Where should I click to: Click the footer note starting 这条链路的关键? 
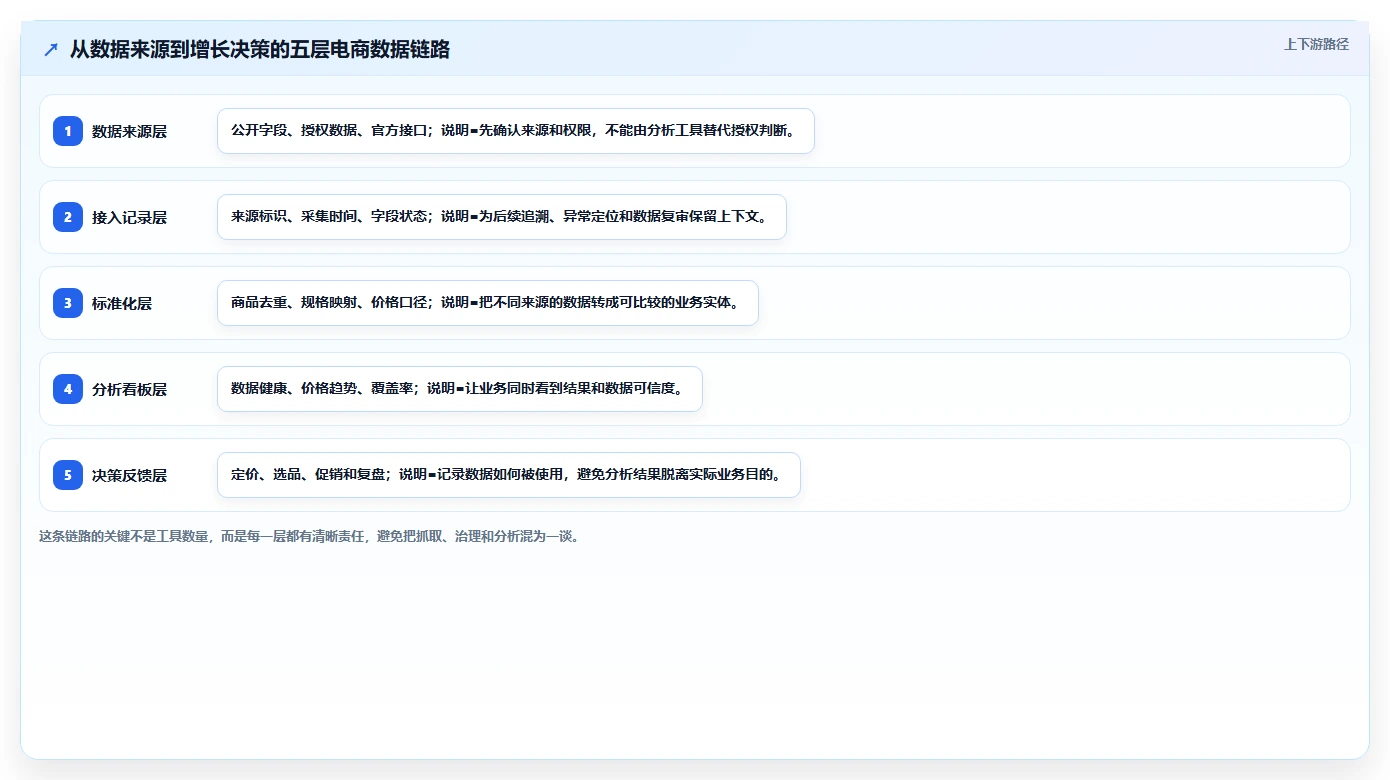(x=309, y=536)
